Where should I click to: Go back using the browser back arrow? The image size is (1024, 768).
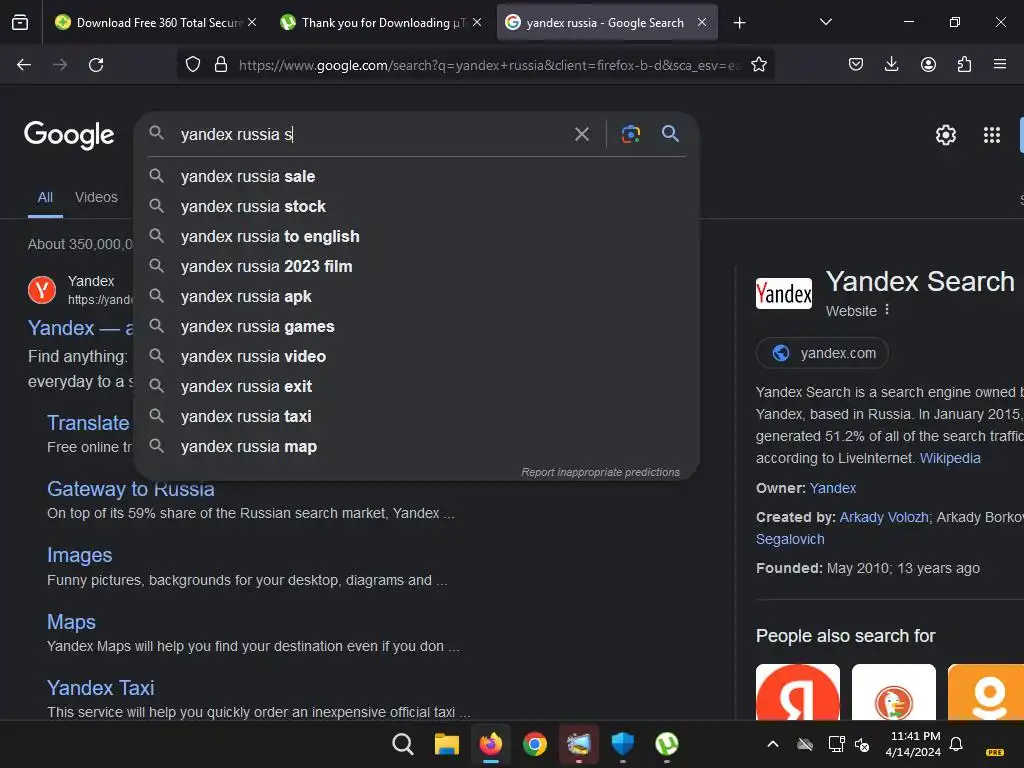click(x=24, y=65)
